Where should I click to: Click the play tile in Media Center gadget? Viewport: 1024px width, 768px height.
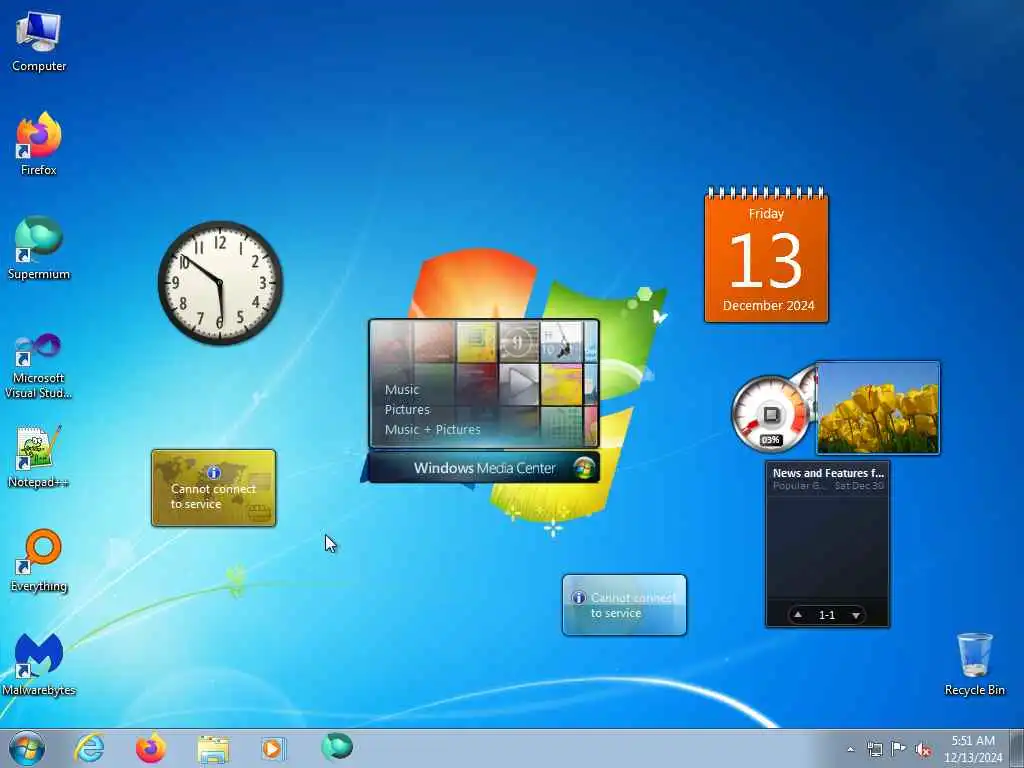pos(519,384)
